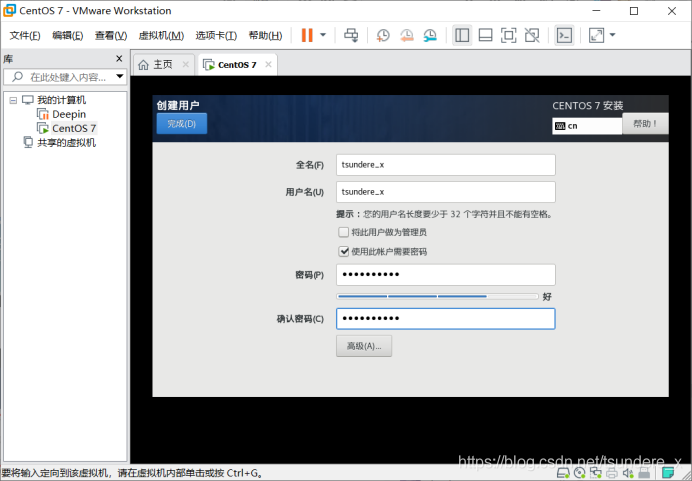The width and height of the screenshot is (692, 481).
Task: Click the 用户名(U) input field
Action: 446,192
